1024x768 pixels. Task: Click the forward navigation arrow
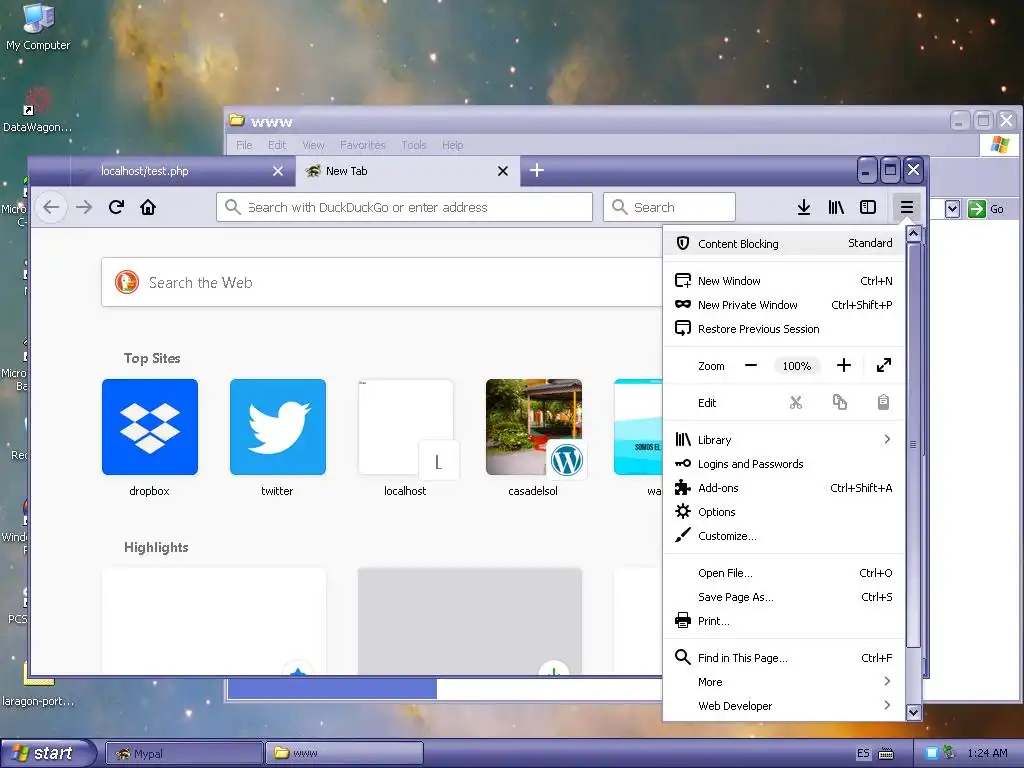coord(84,208)
